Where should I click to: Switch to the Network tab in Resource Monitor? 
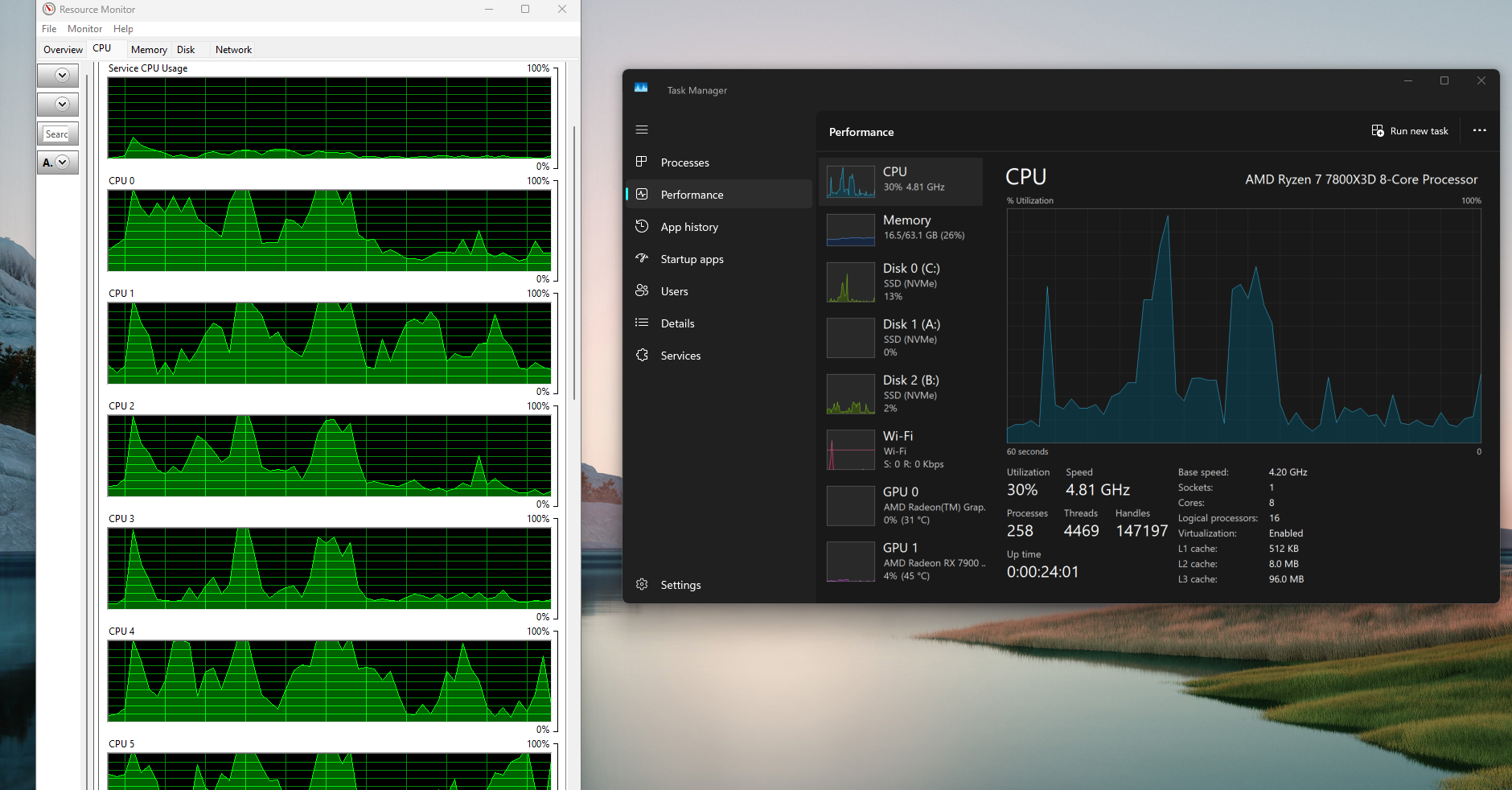click(233, 50)
